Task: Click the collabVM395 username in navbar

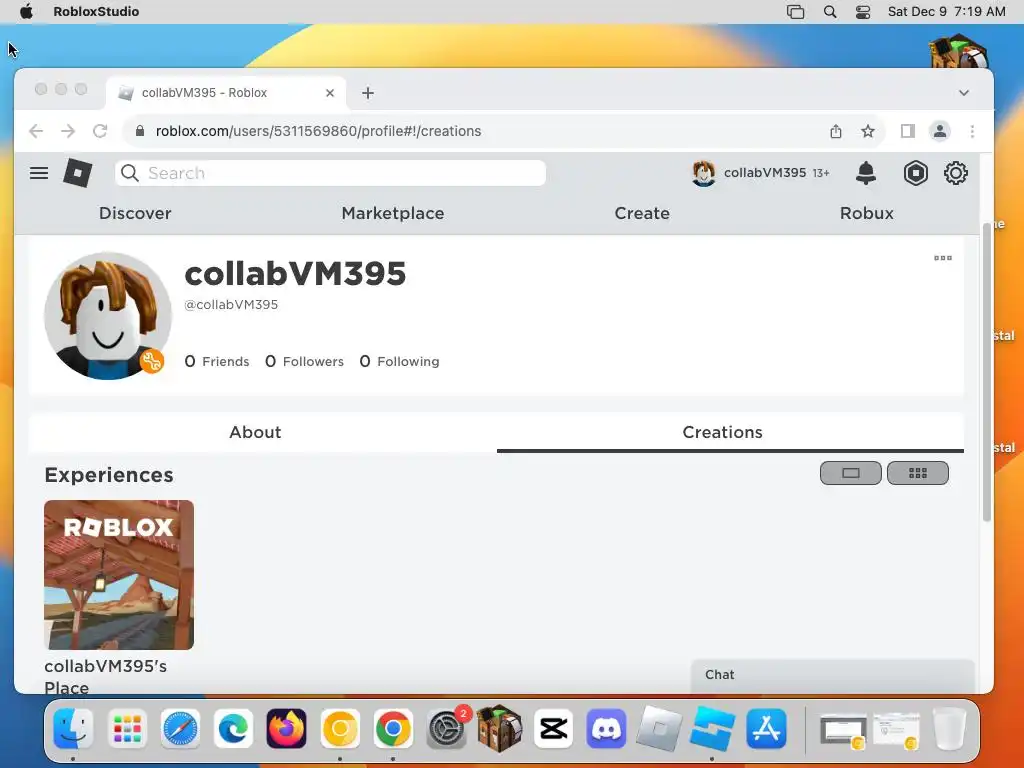Action: 765,173
